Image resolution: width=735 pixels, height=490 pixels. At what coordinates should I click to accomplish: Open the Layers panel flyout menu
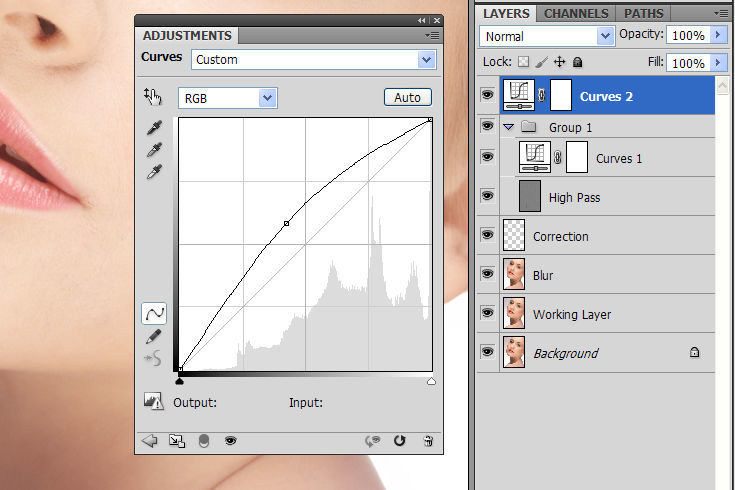(x=721, y=13)
